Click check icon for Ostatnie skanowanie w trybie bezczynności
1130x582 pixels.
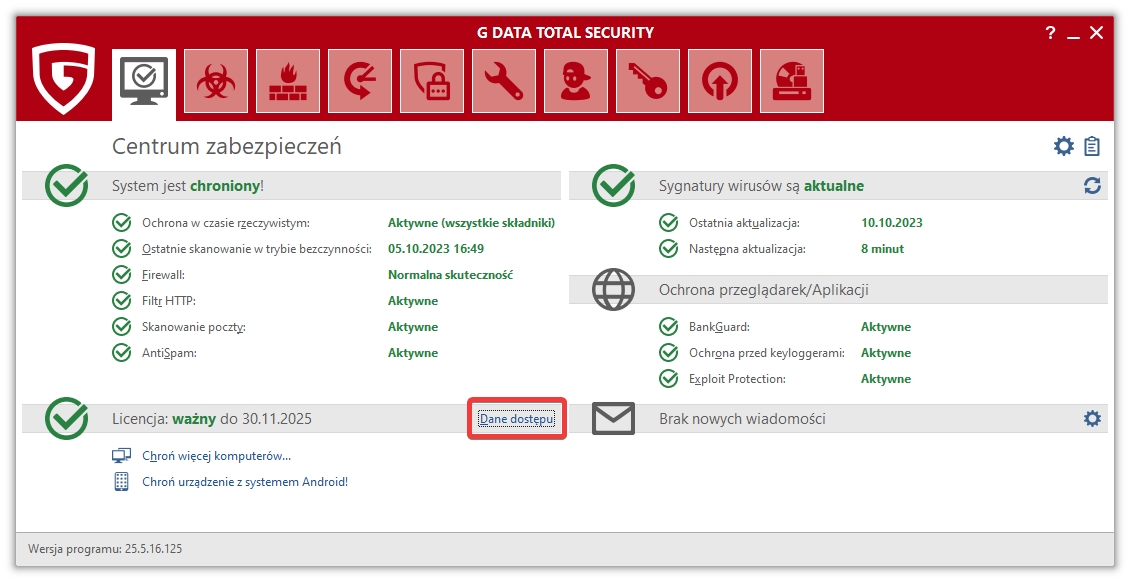point(122,249)
